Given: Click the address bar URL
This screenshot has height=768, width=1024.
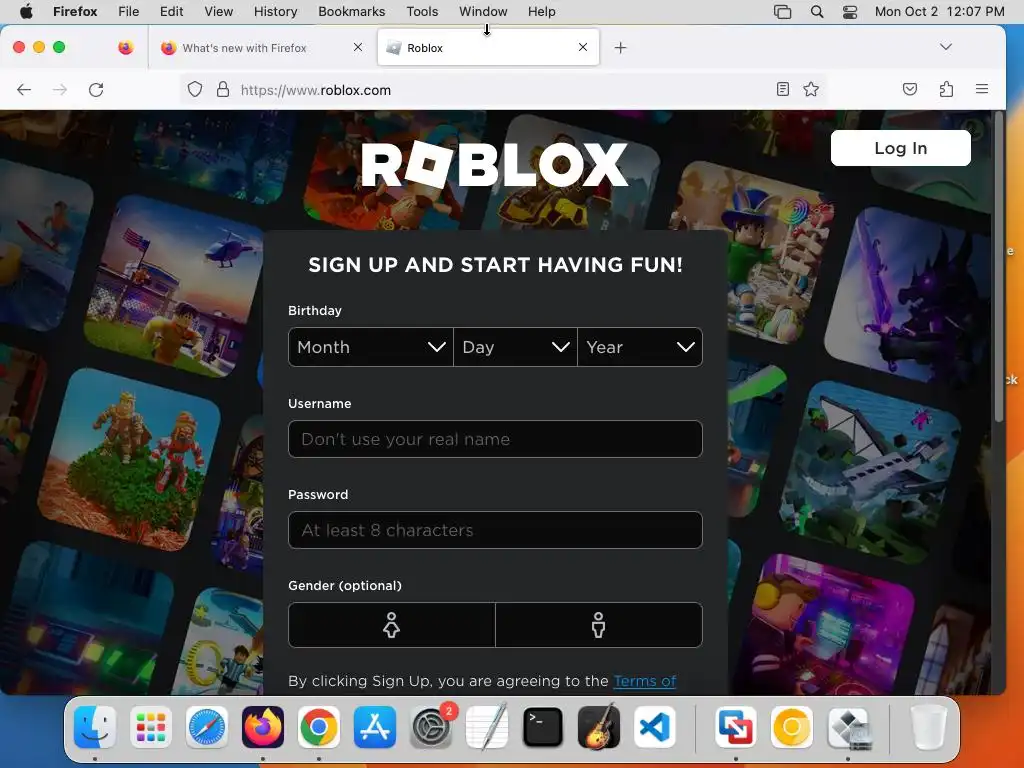Looking at the screenshot, I should coord(315,90).
